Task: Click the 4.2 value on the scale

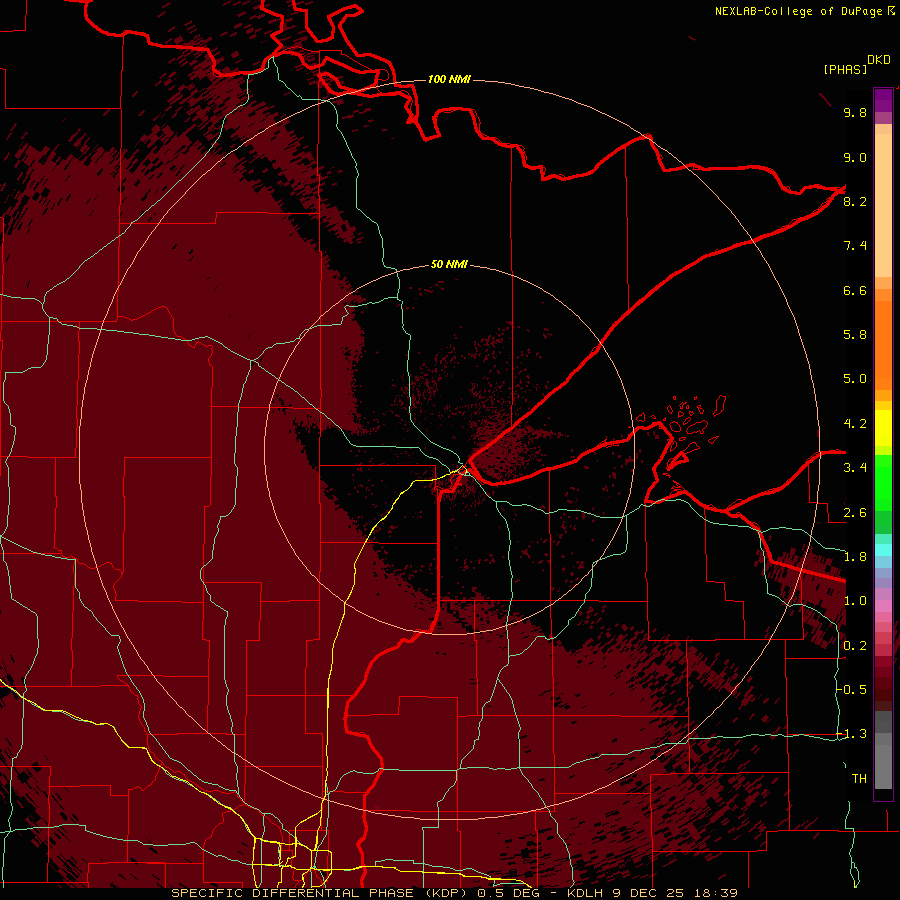Action: 855,424
